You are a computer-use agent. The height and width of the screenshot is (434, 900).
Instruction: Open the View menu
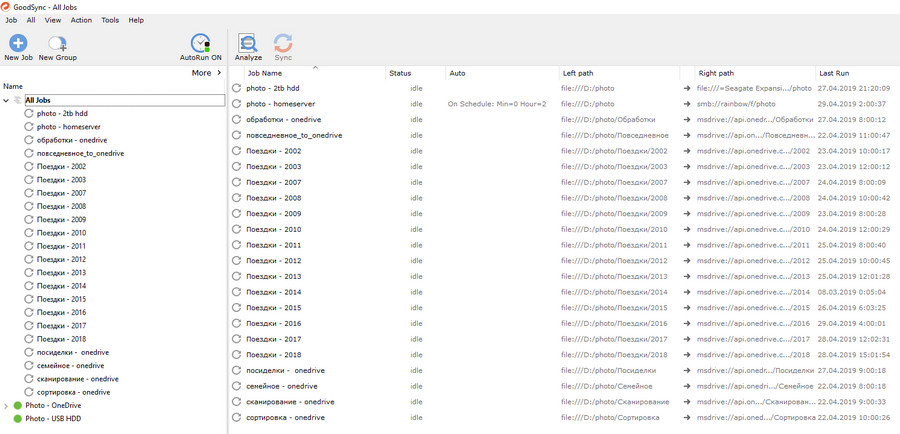click(x=53, y=20)
